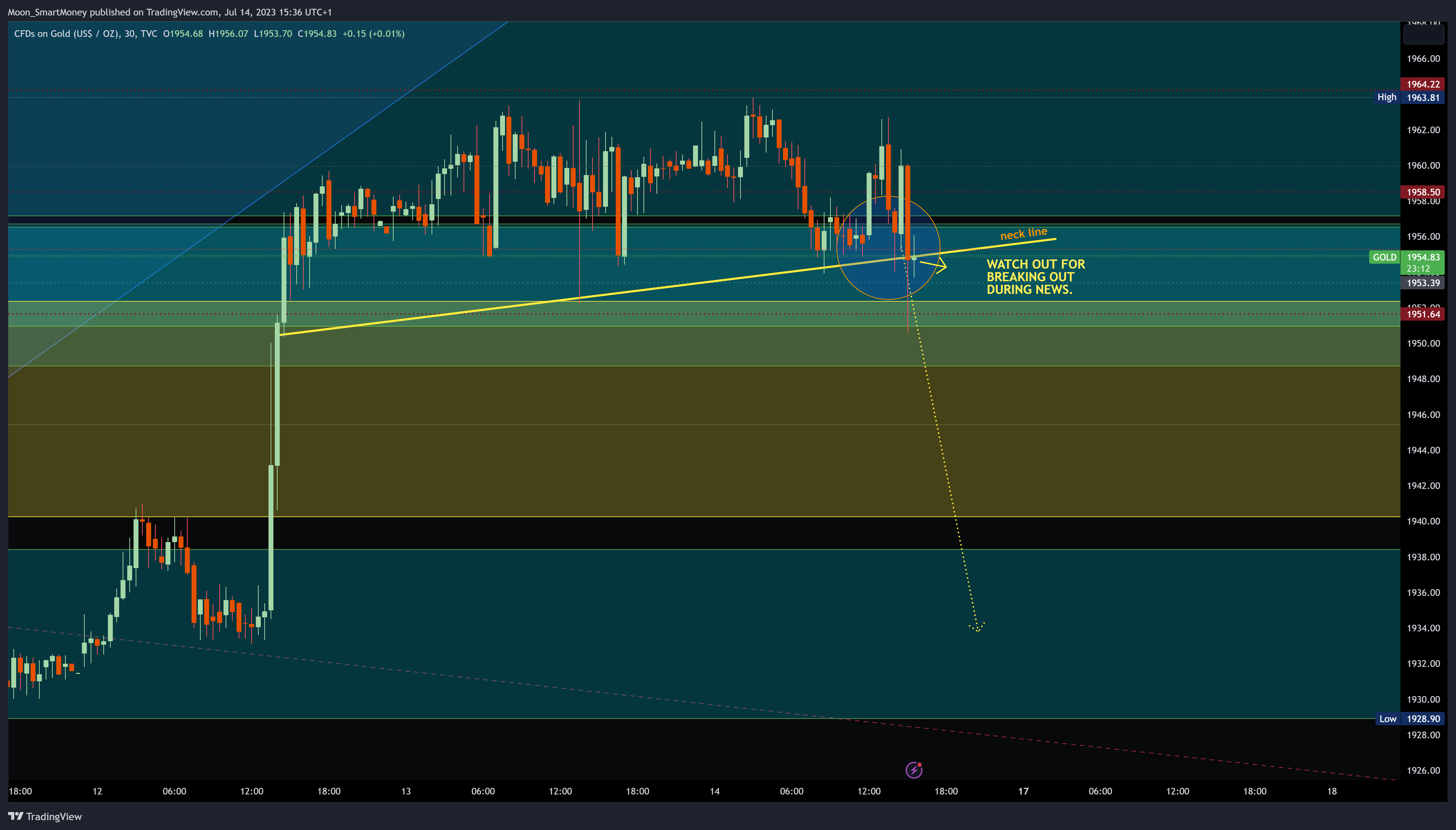Click the gray price label 1953.39
Image resolution: width=1456 pixels, height=830 pixels.
pos(1423,283)
